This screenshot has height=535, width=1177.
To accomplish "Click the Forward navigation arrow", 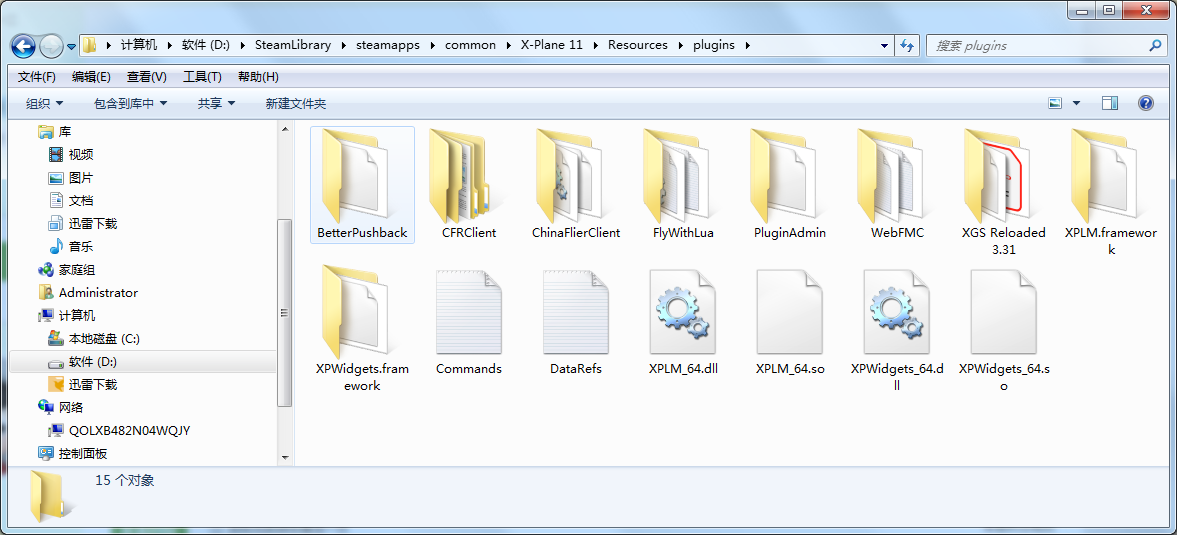I will 51,46.
